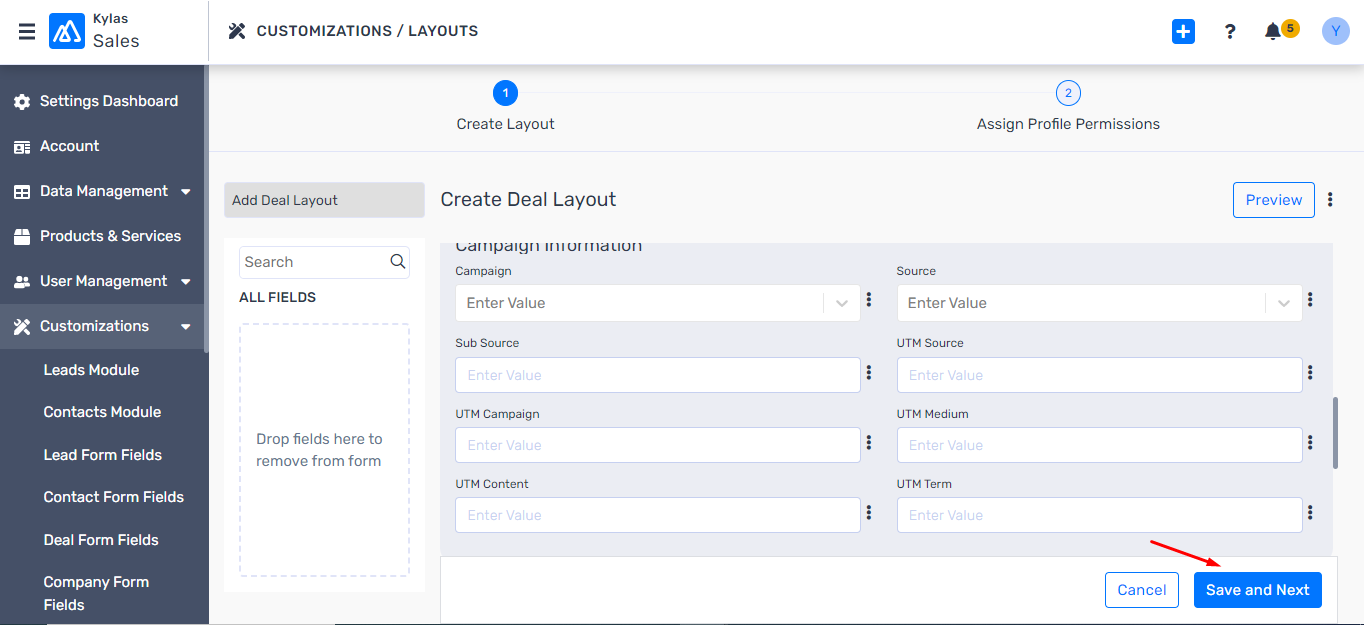Open Company Form Fields

point(96,593)
